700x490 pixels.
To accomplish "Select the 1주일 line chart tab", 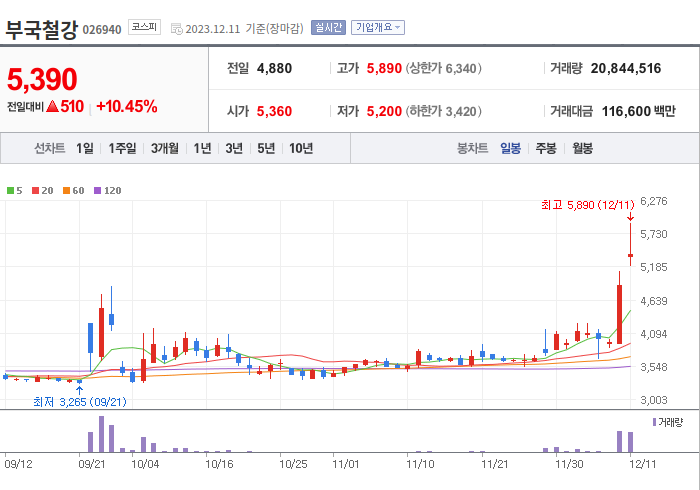I will click(x=122, y=148).
